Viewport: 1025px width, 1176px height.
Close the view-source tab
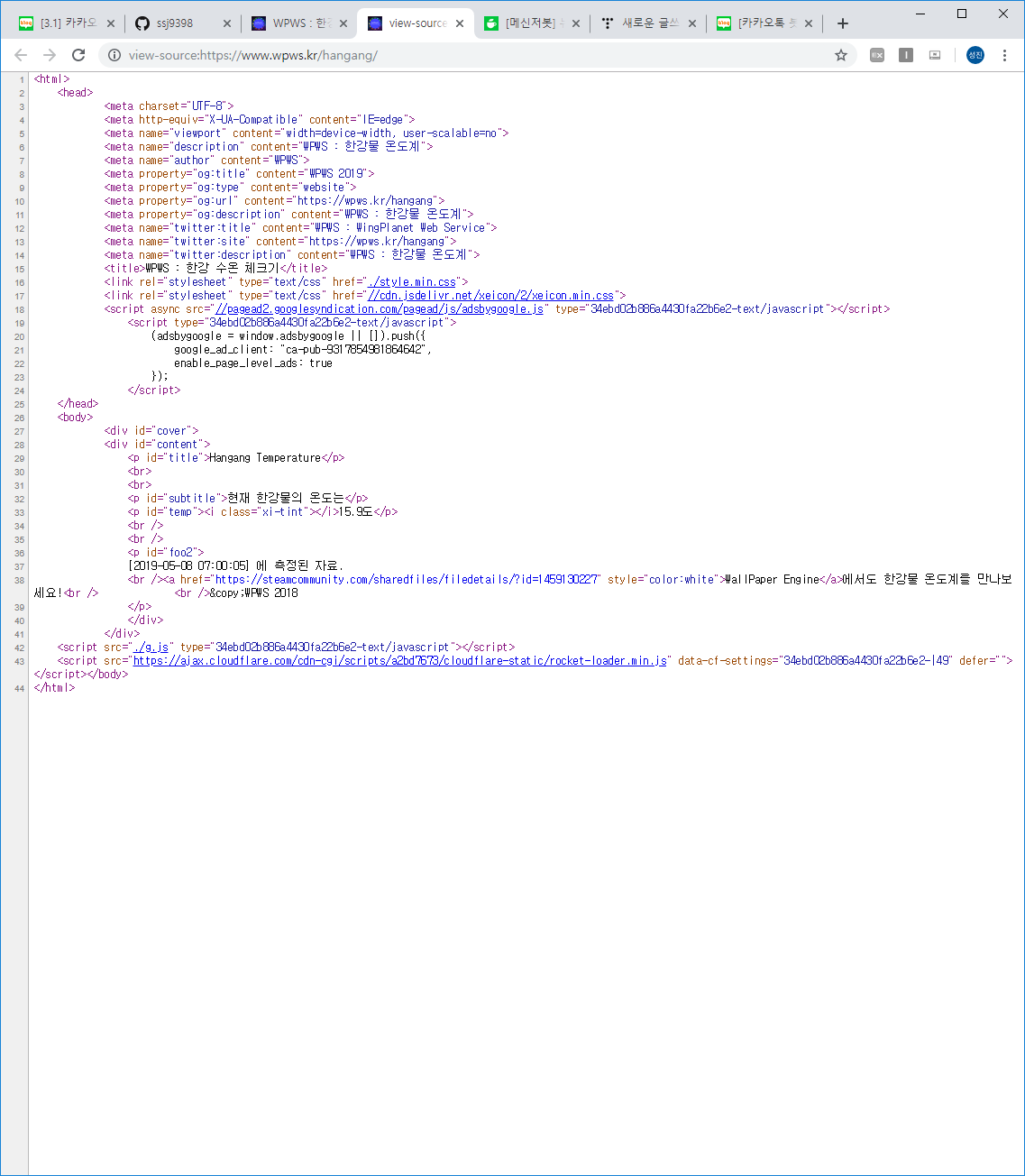coord(460,23)
